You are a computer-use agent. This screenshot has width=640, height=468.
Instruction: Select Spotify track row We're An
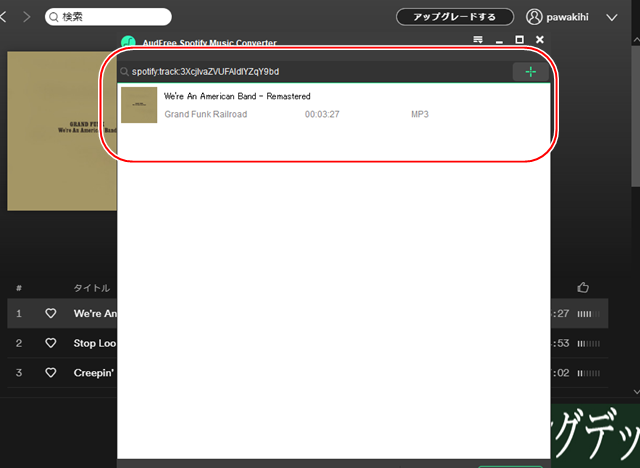[x=62, y=313]
